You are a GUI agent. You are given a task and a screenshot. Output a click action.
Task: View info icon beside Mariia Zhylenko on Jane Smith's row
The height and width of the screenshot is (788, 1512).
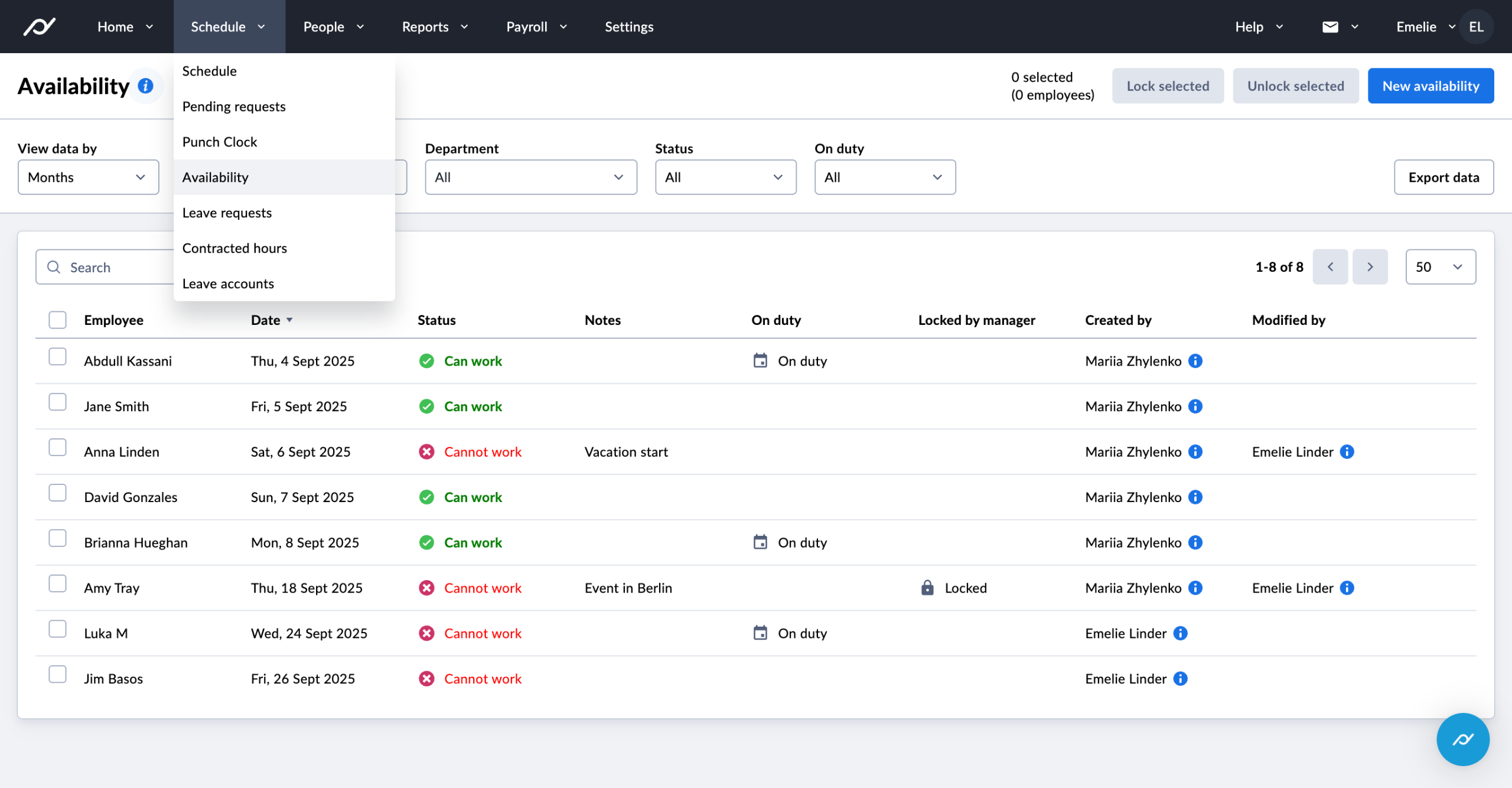(x=1196, y=406)
